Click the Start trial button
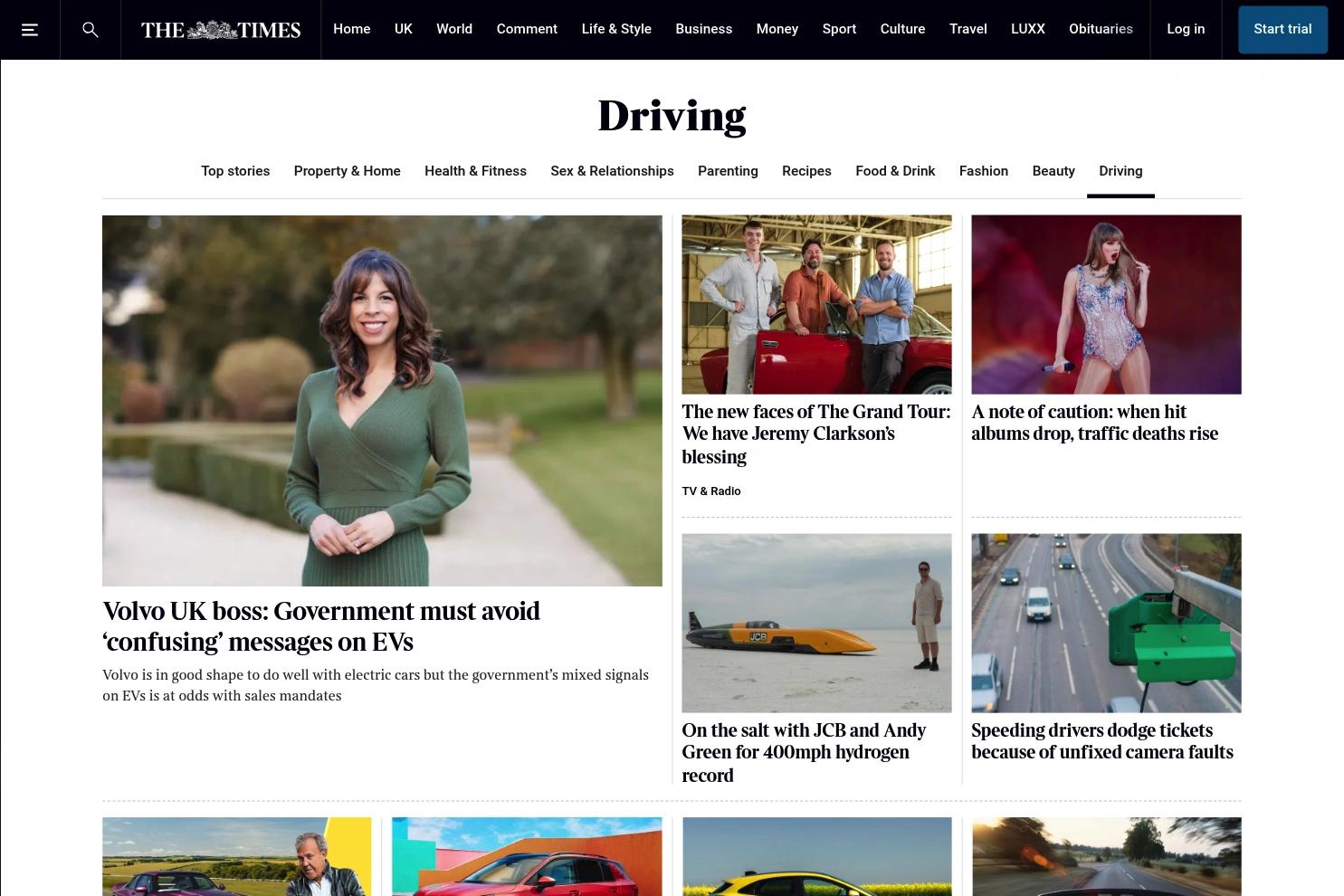Image resolution: width=1344 pixels, height=896 pixels. pos(1282,30)
